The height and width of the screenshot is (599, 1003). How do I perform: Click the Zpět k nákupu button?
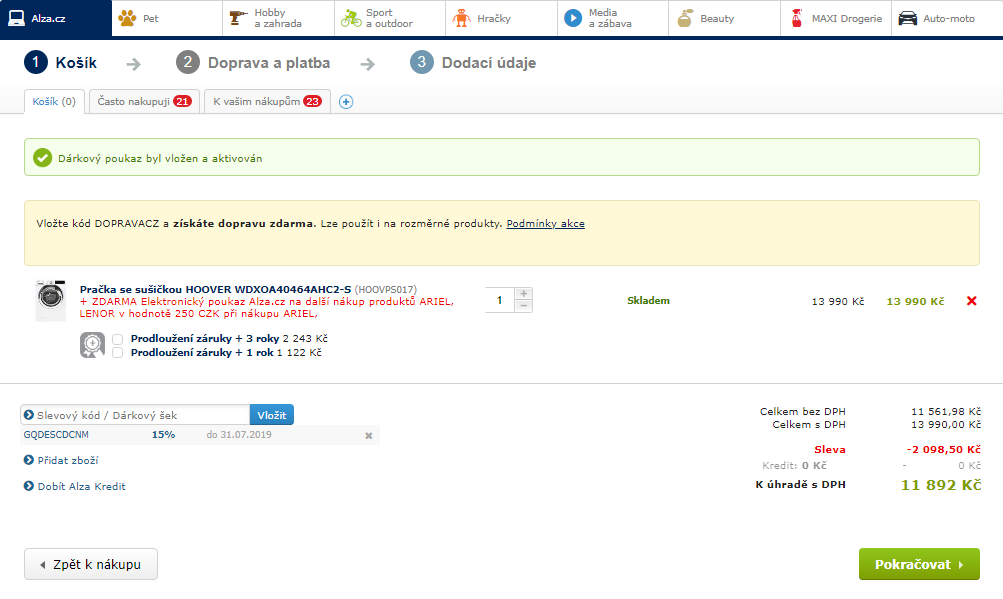(91, 564)
